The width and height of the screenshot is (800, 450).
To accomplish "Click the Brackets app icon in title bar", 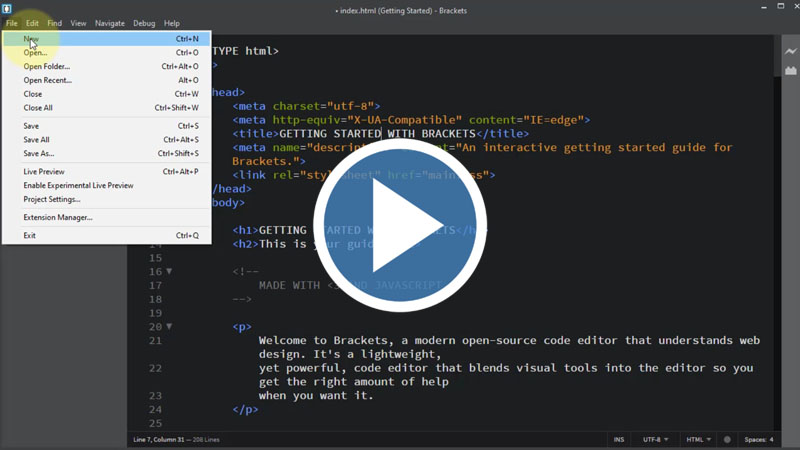I will 9,9.
